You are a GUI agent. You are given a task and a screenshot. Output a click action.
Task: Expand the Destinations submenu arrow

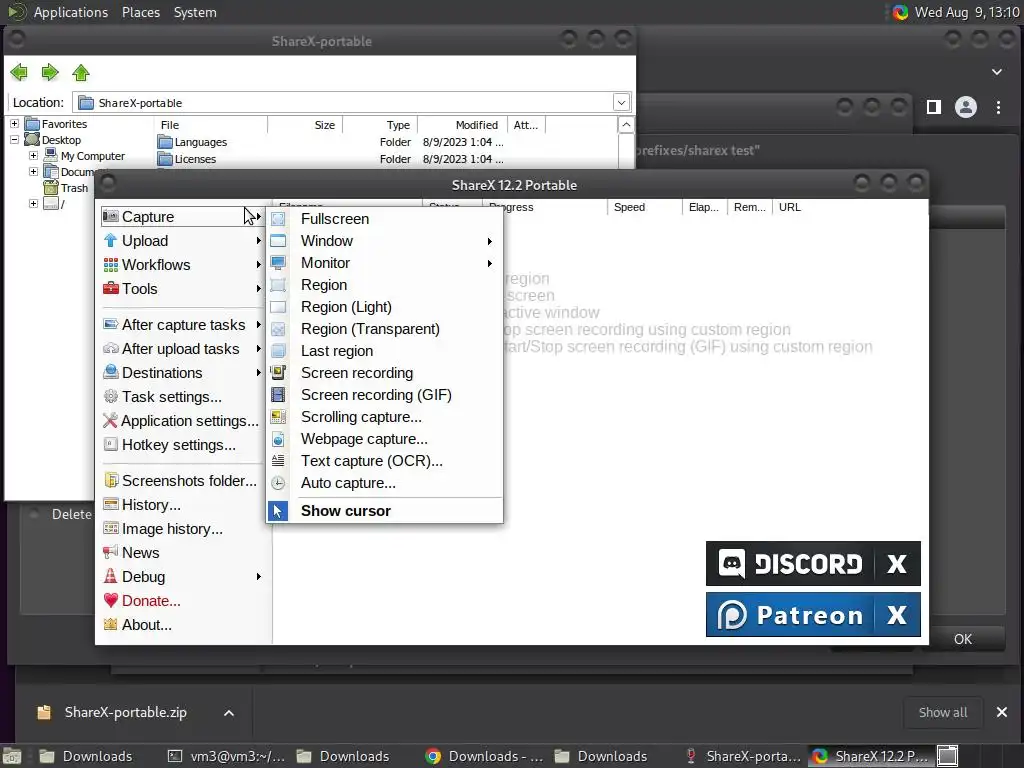pos(259,373)
